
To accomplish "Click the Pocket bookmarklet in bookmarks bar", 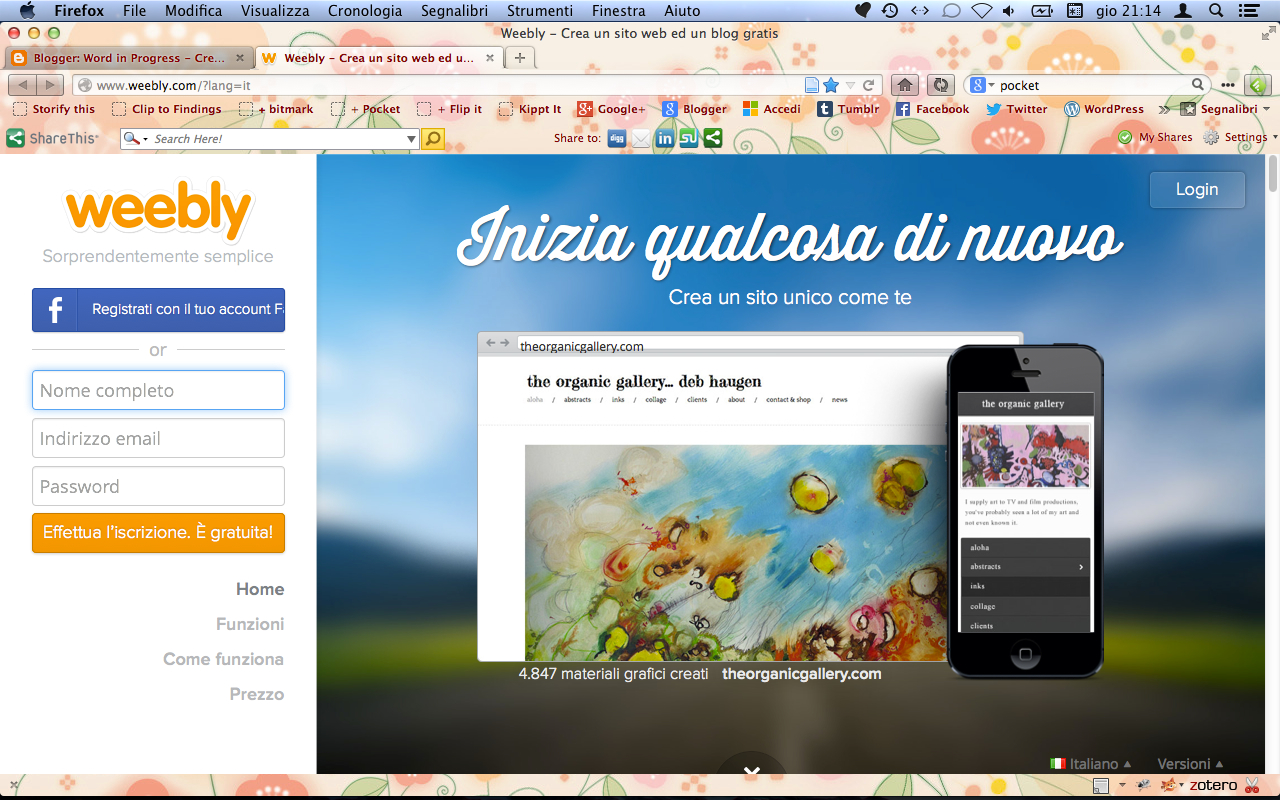I will pos(366,109).
